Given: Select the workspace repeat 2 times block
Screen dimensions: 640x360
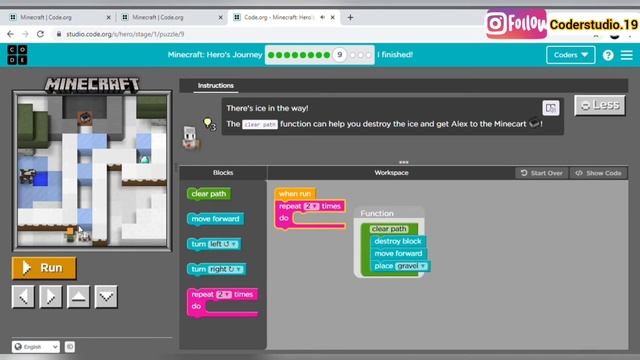Looking at the screenshot, I should [310, 214].
